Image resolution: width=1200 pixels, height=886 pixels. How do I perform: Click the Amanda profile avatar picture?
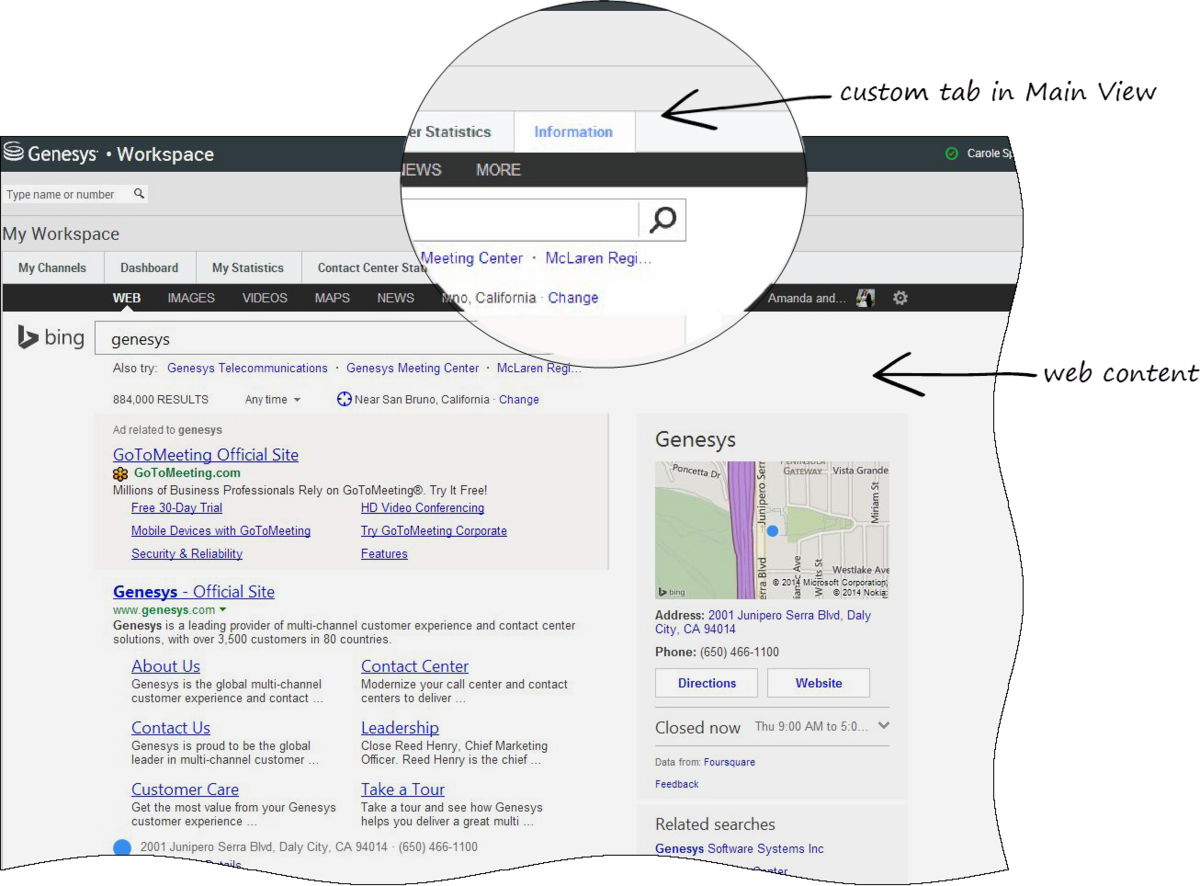pos(866,298)
